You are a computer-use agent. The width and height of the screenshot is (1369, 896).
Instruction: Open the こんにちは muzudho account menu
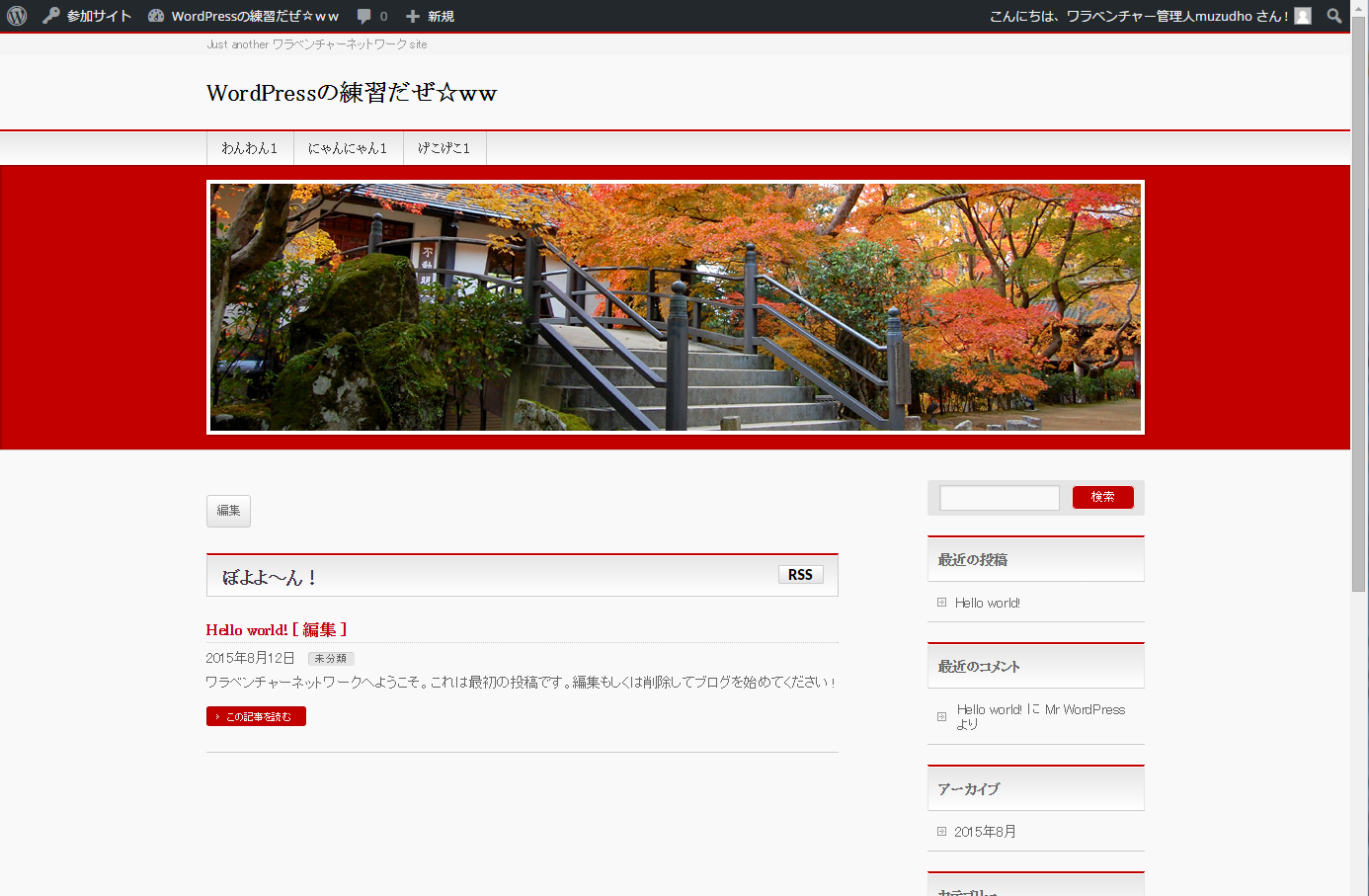pyautogui.click(x=1139, y=17)
